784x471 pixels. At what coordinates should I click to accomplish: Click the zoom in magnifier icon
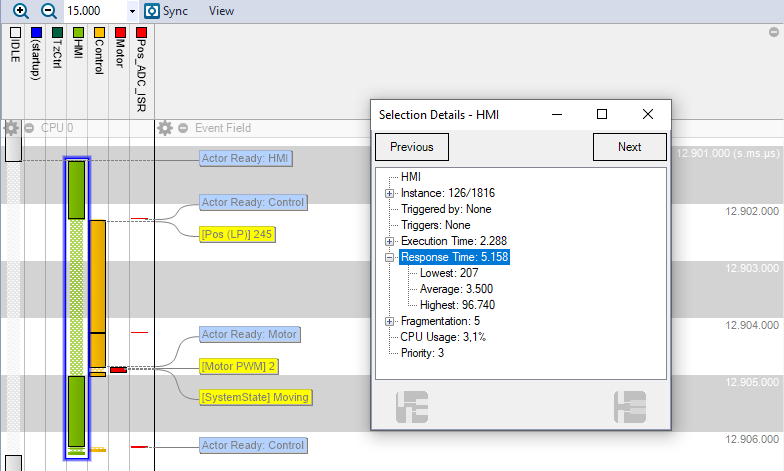click(x=20, y=10)
